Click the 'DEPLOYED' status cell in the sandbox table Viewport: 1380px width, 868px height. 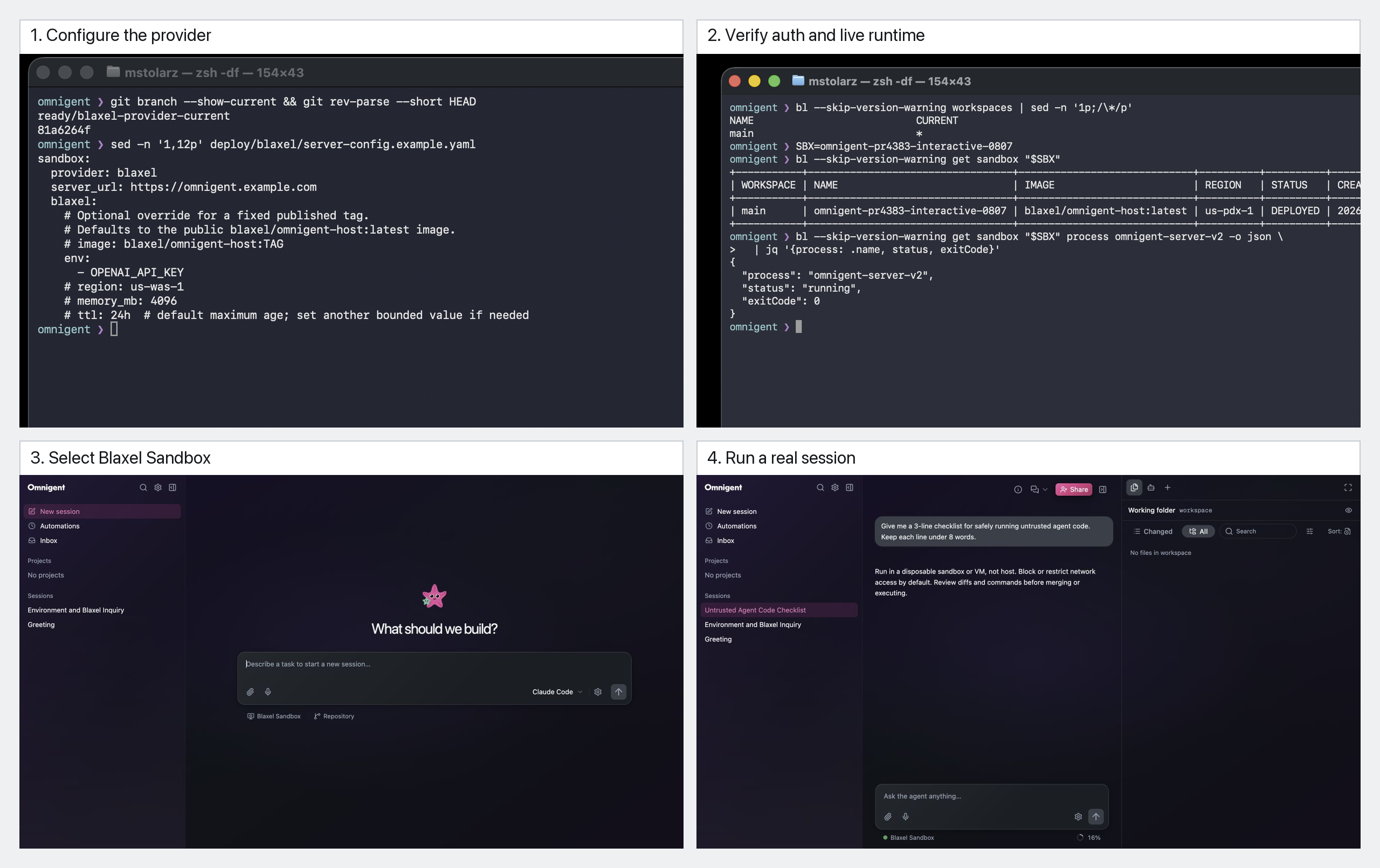(x=1295, y=211)
